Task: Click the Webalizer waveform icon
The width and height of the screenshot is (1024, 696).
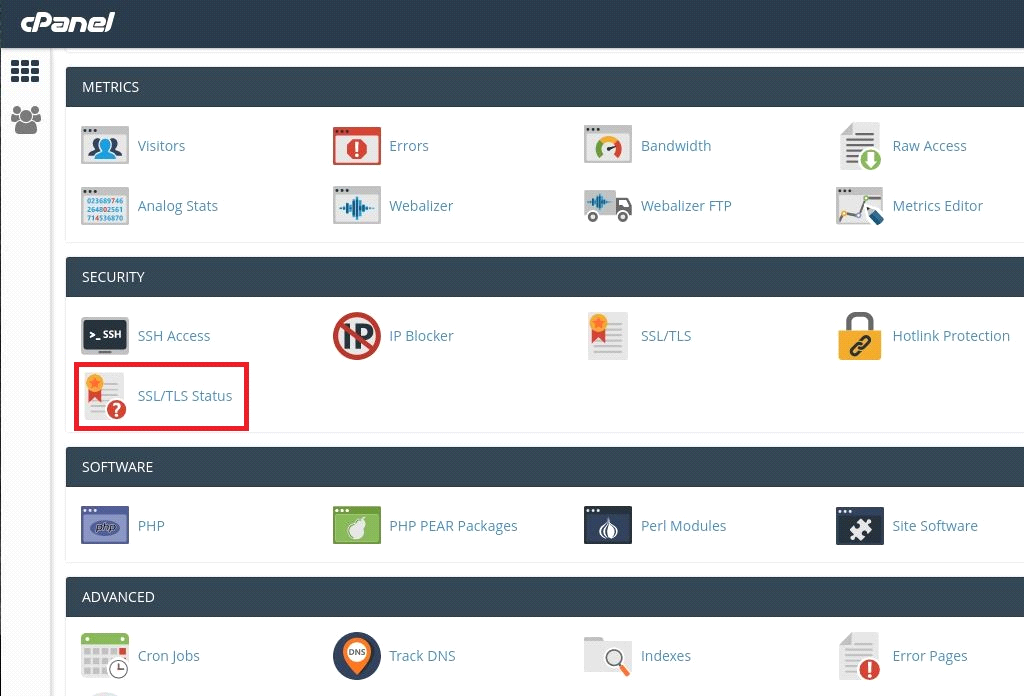Action: 357,205
